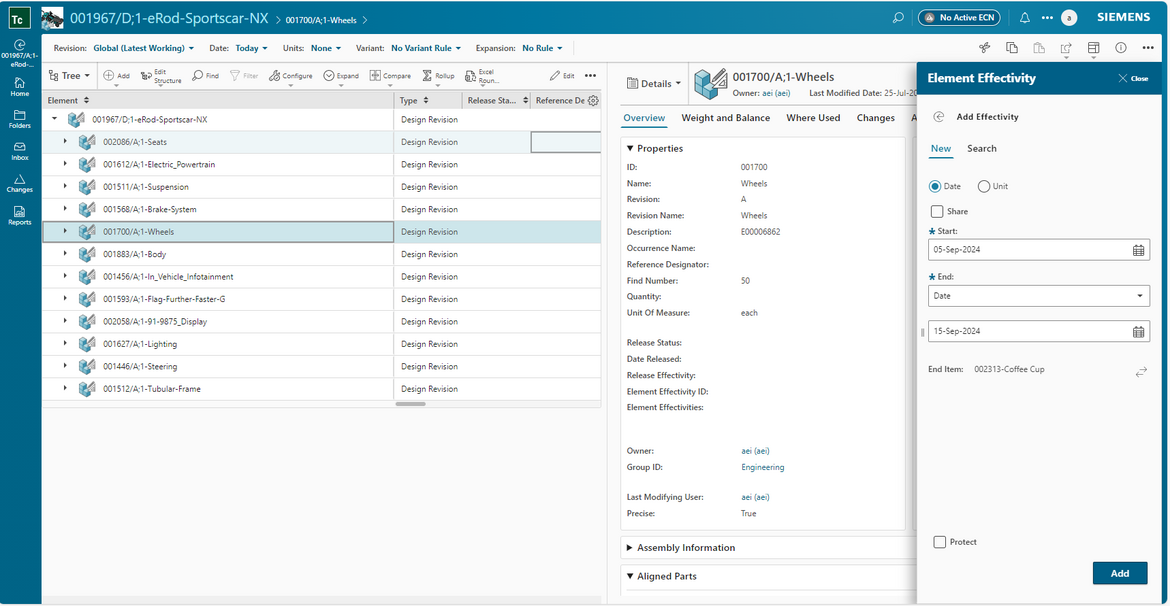
Task: Check the Share checkbox
Action: [x=937, y=211]
